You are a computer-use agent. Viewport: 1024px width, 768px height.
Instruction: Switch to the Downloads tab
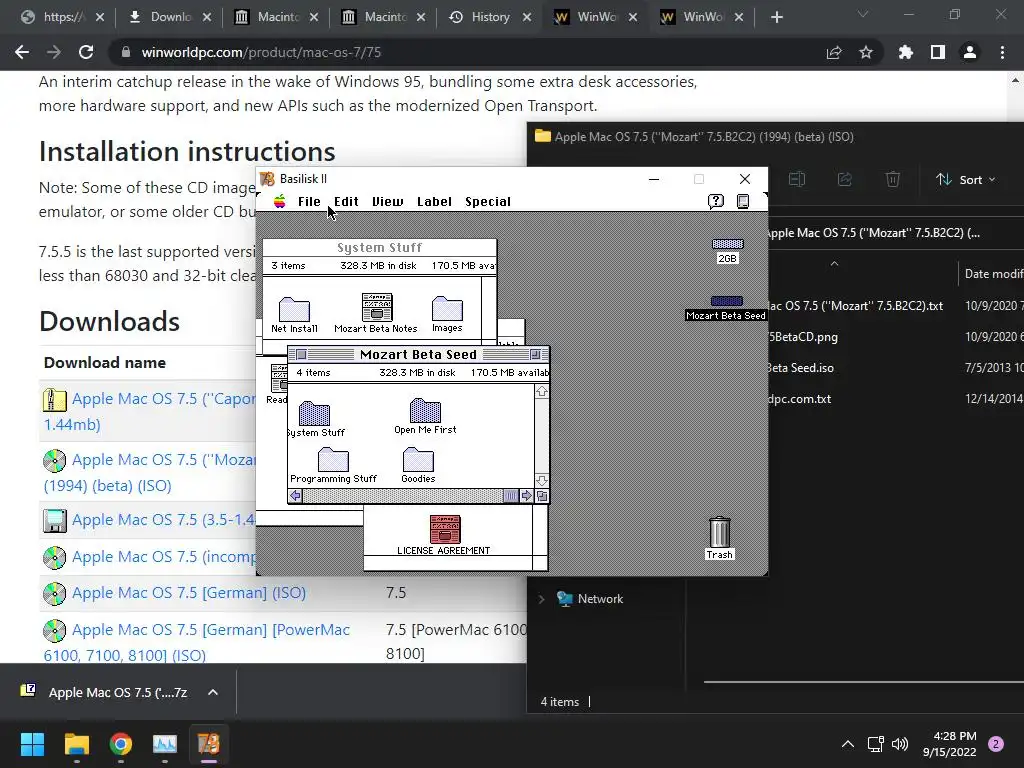pos(170,17)
